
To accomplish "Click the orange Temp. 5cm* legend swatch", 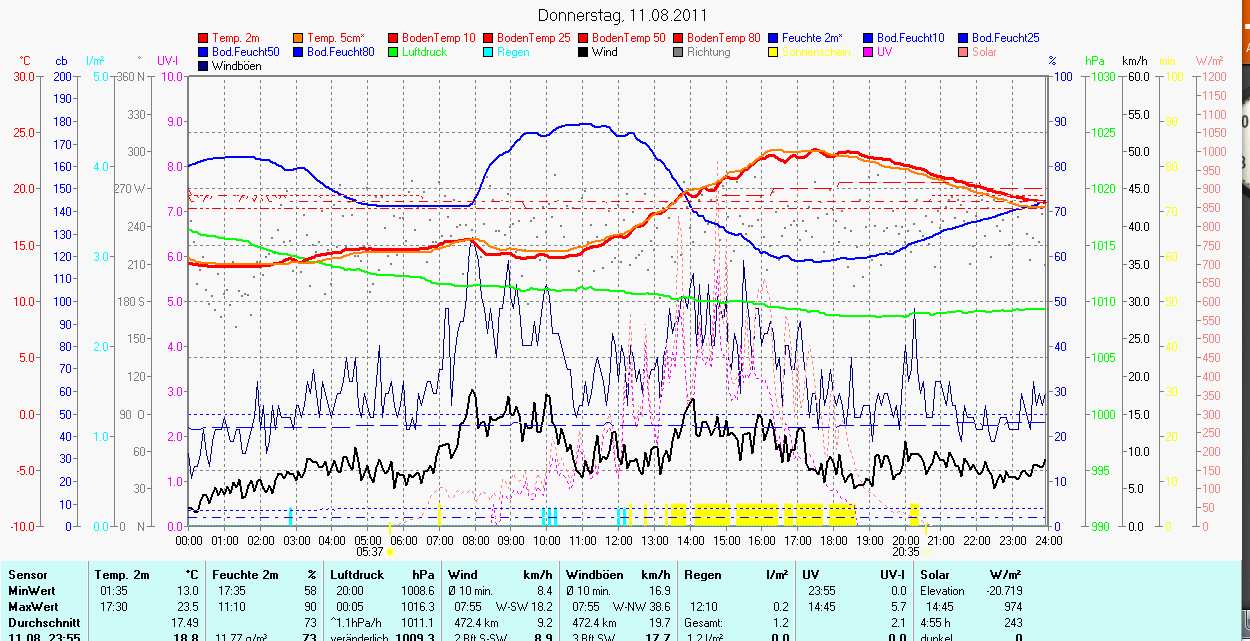I will pos(298,37).
